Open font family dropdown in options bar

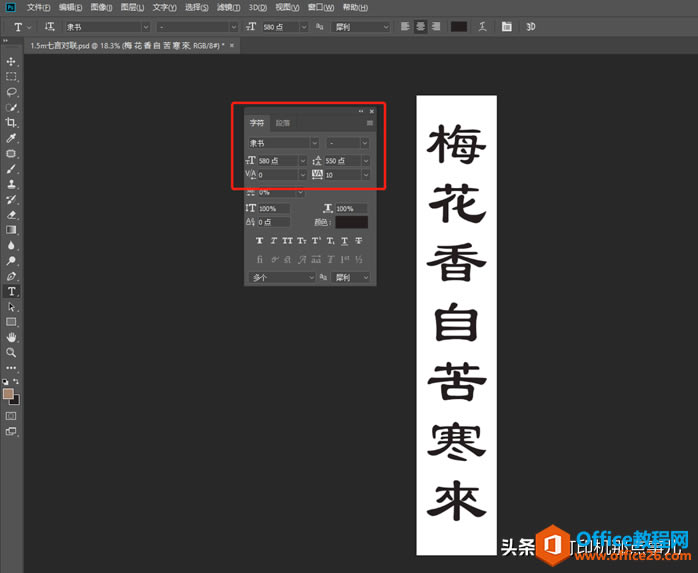tap(146, 27)
